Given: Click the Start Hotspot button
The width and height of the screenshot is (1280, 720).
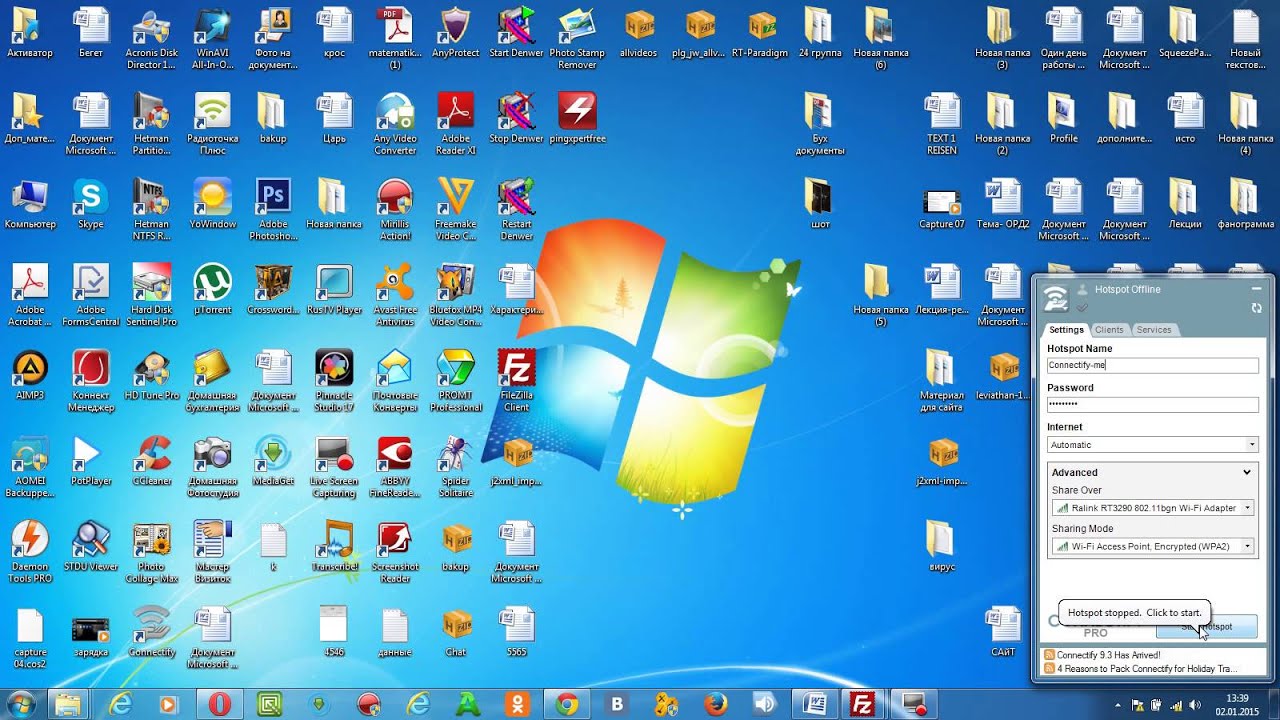Looking at the screenshot, I should (x=1207, y=627).
